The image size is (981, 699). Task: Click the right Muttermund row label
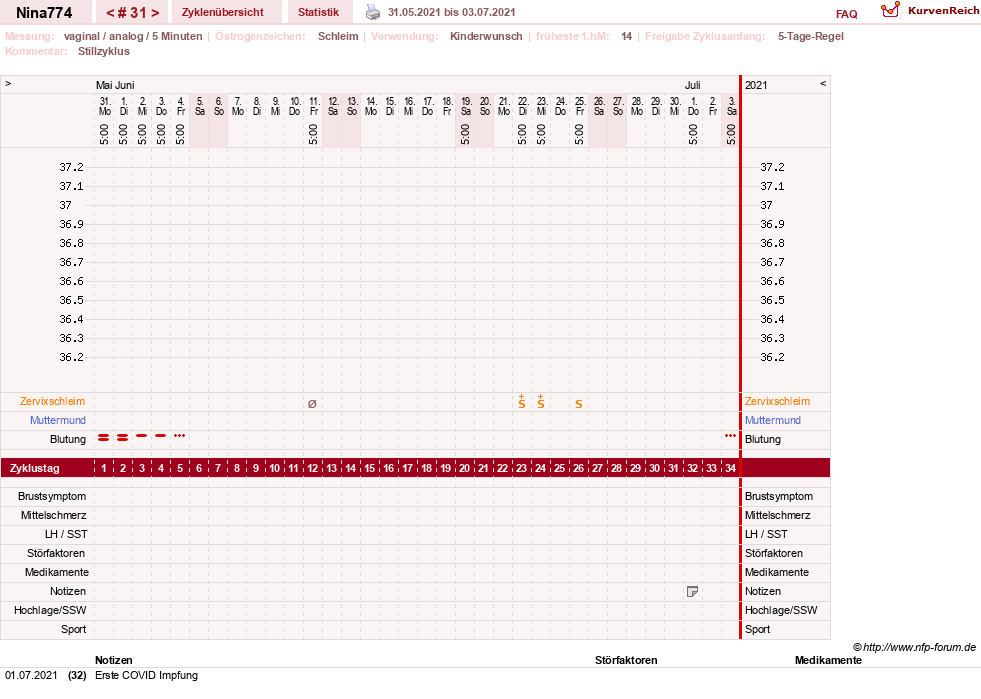point(773,420)
